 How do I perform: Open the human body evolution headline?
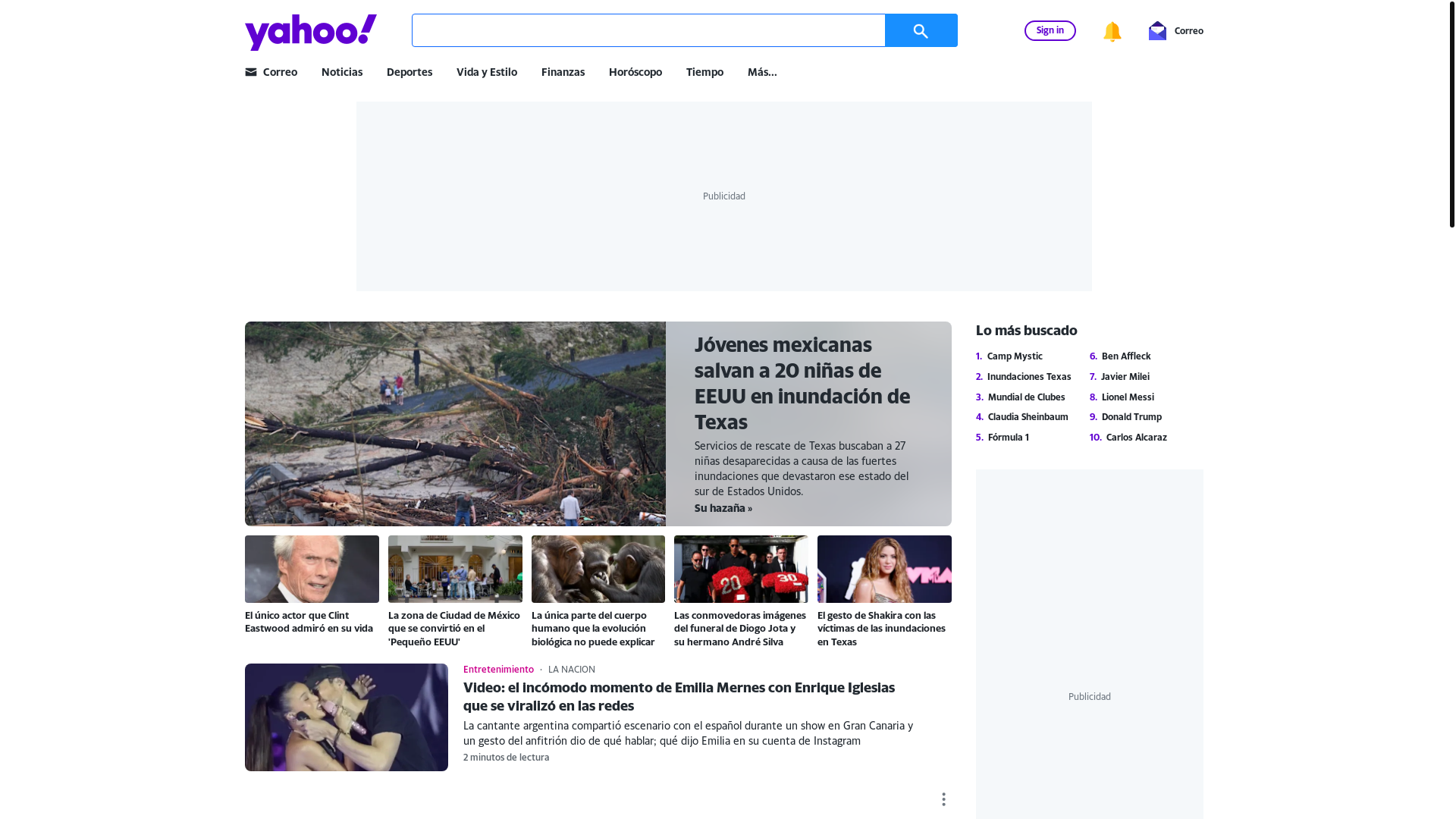594,629
